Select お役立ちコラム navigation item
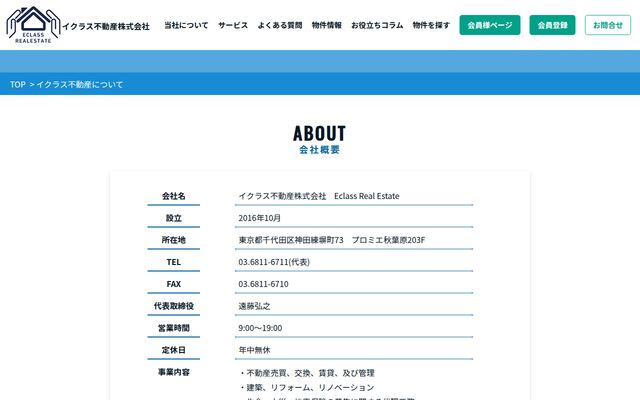The width and height of the screenshot is (640, 400). click(377, 25)
